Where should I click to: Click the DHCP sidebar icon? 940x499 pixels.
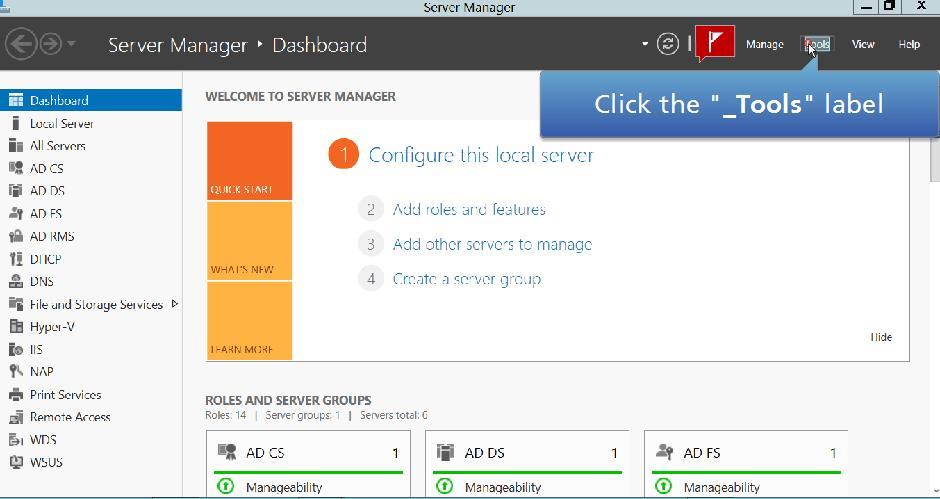pyautogui.click(x=16, y=259)
